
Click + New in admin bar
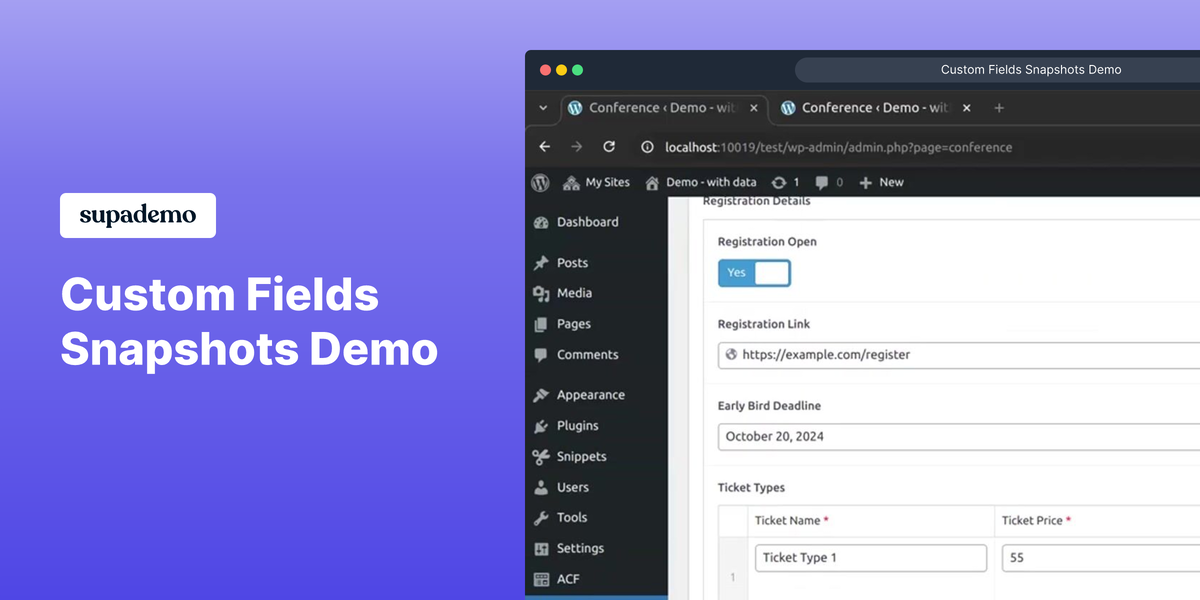pyautogui.click(x=881, y=182)
